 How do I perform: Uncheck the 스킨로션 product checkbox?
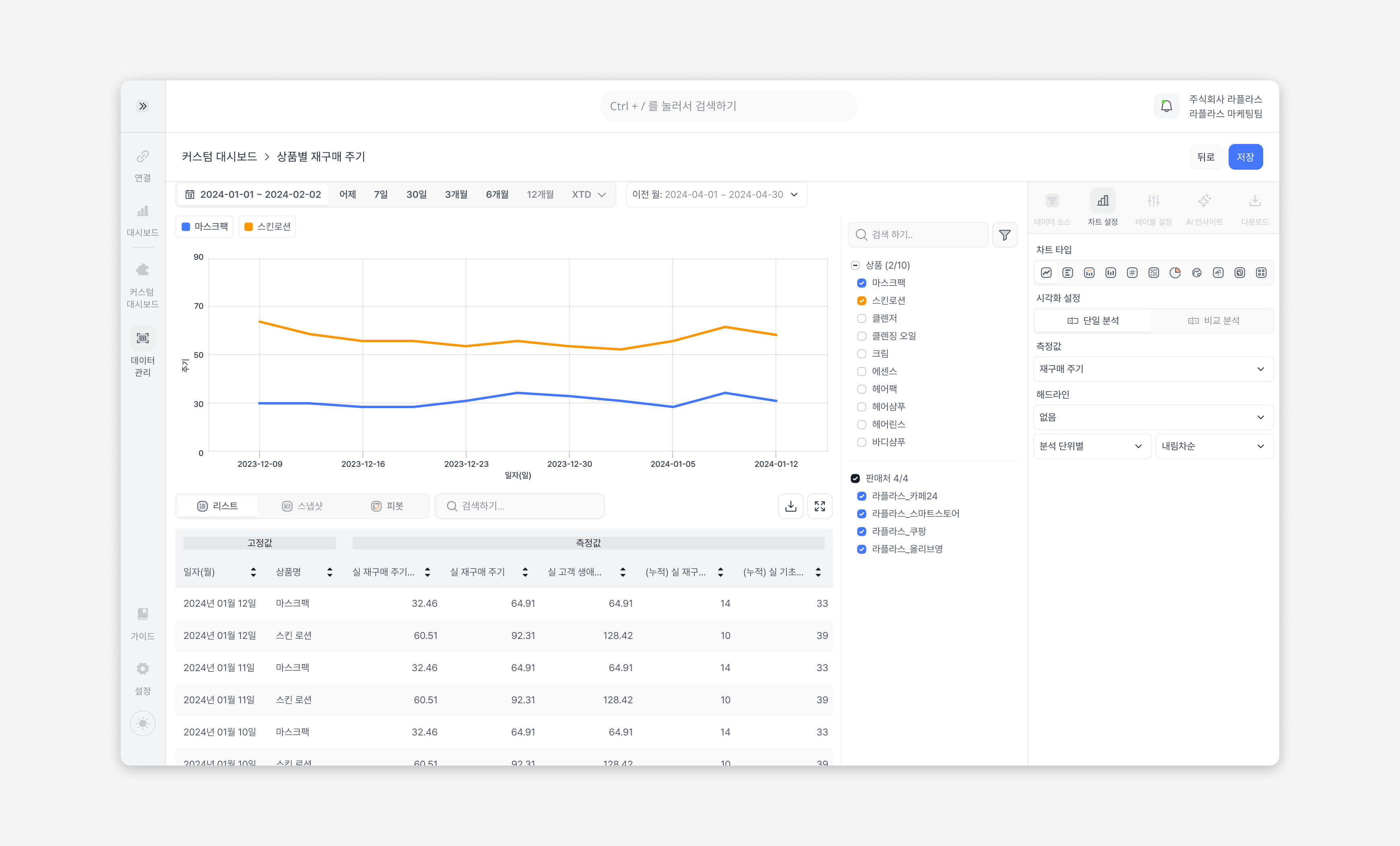(861, 301)
